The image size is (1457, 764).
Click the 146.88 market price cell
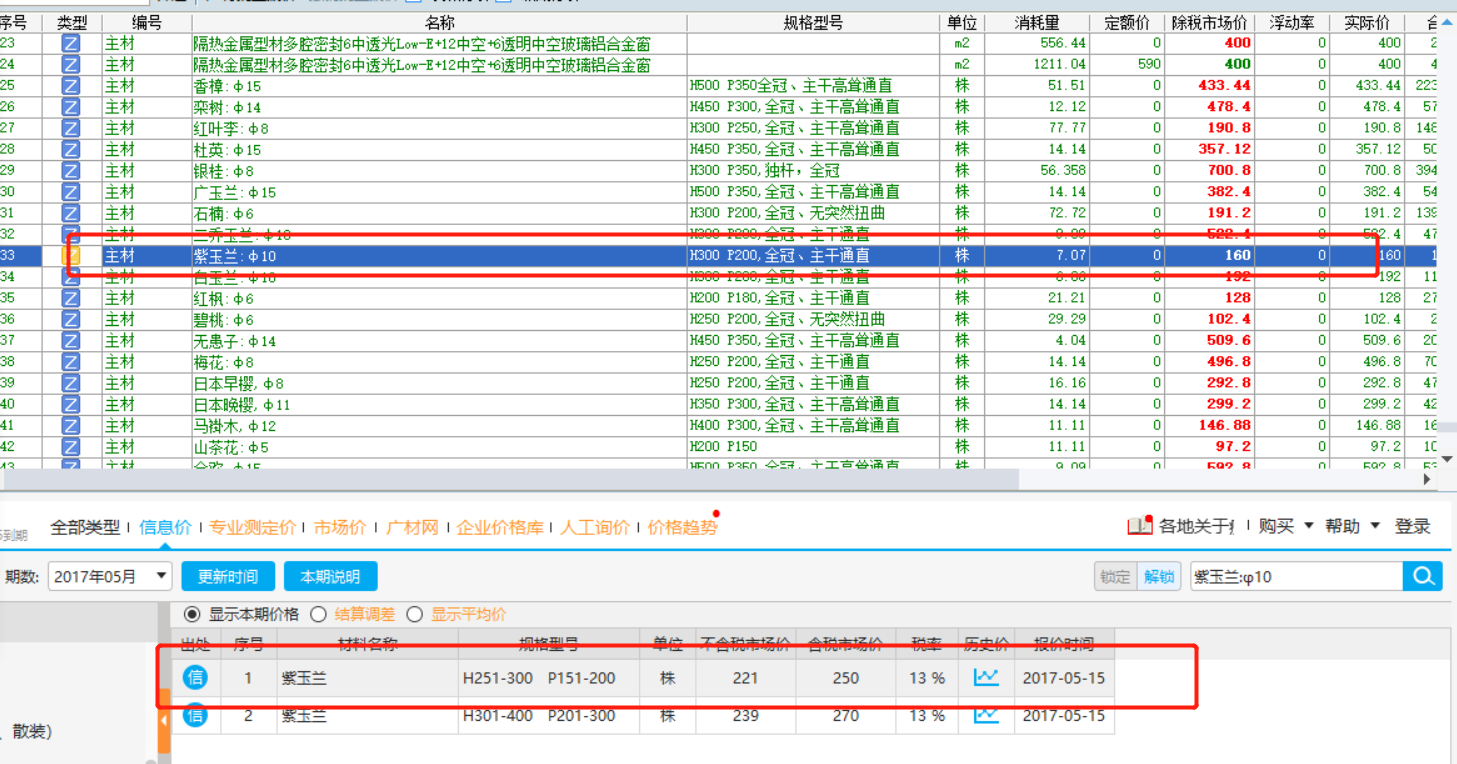(1209, 426)
